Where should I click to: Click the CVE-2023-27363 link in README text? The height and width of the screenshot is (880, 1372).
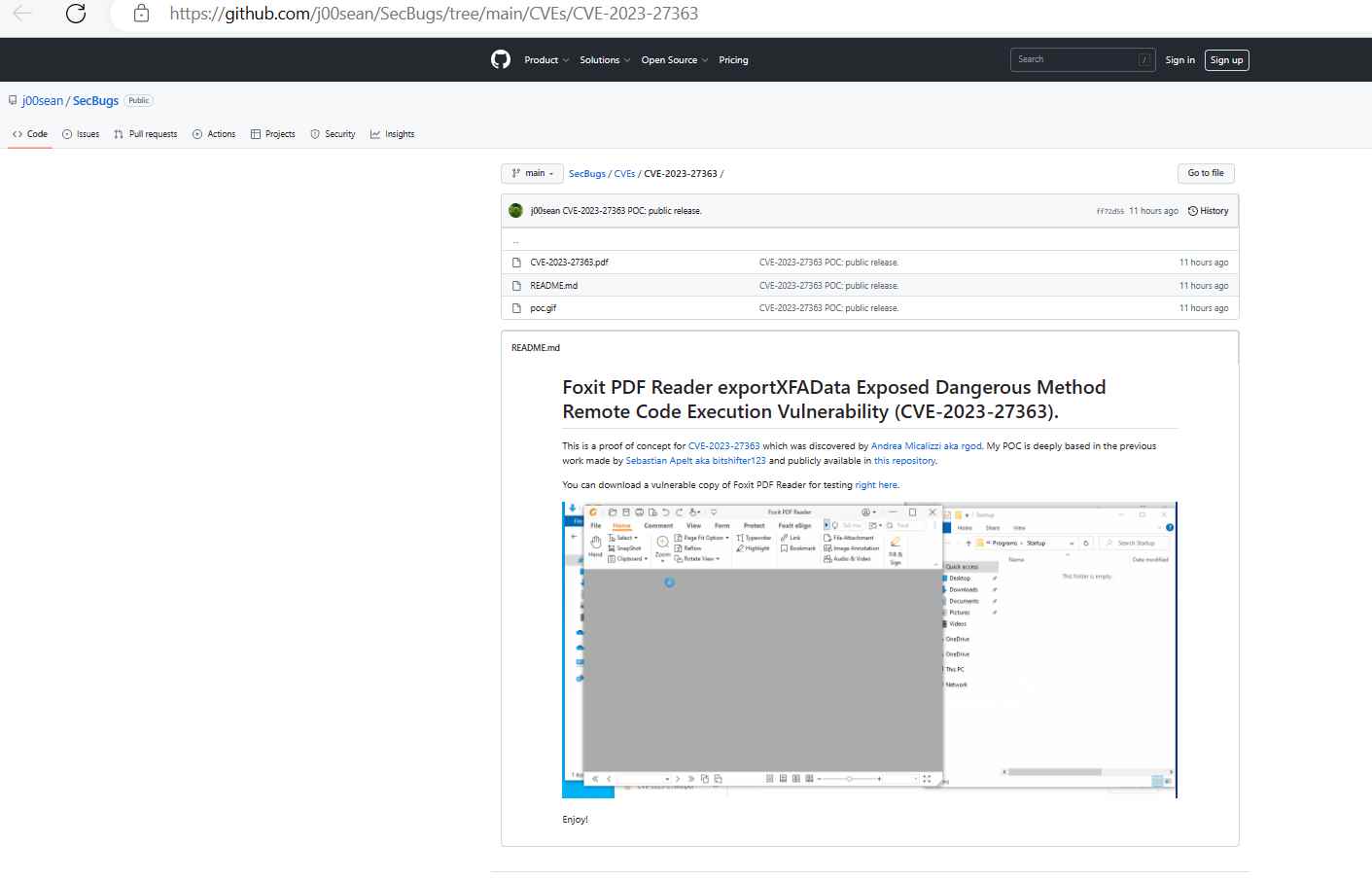724,446
